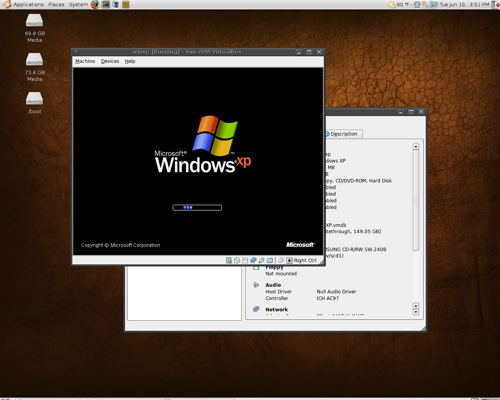The width and height of the screenshot is (500, 400).
Task: Click the USB devices status icon
Action: tap(262, 260)
